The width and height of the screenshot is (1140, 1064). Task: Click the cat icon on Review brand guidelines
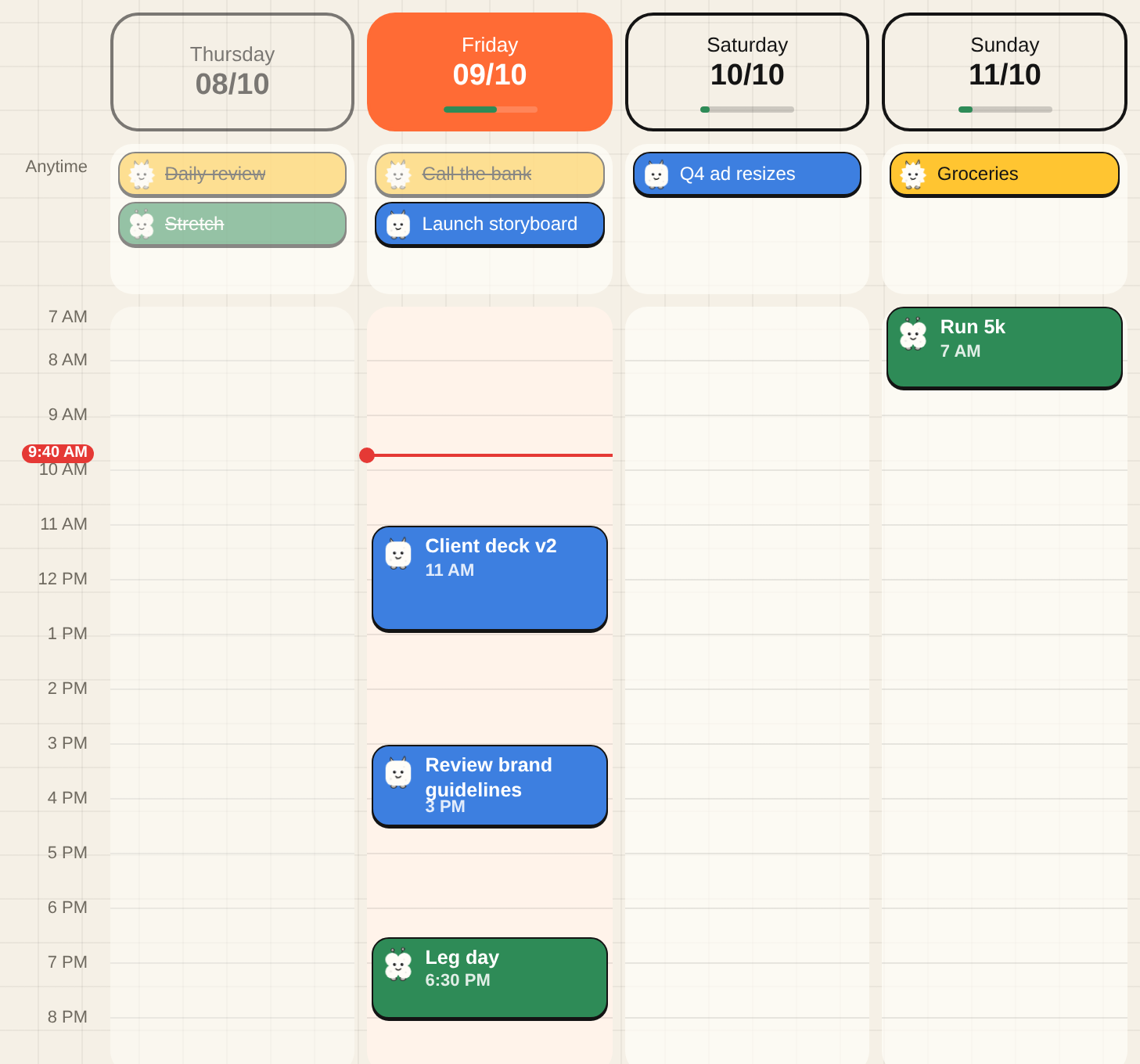(398, 772)
